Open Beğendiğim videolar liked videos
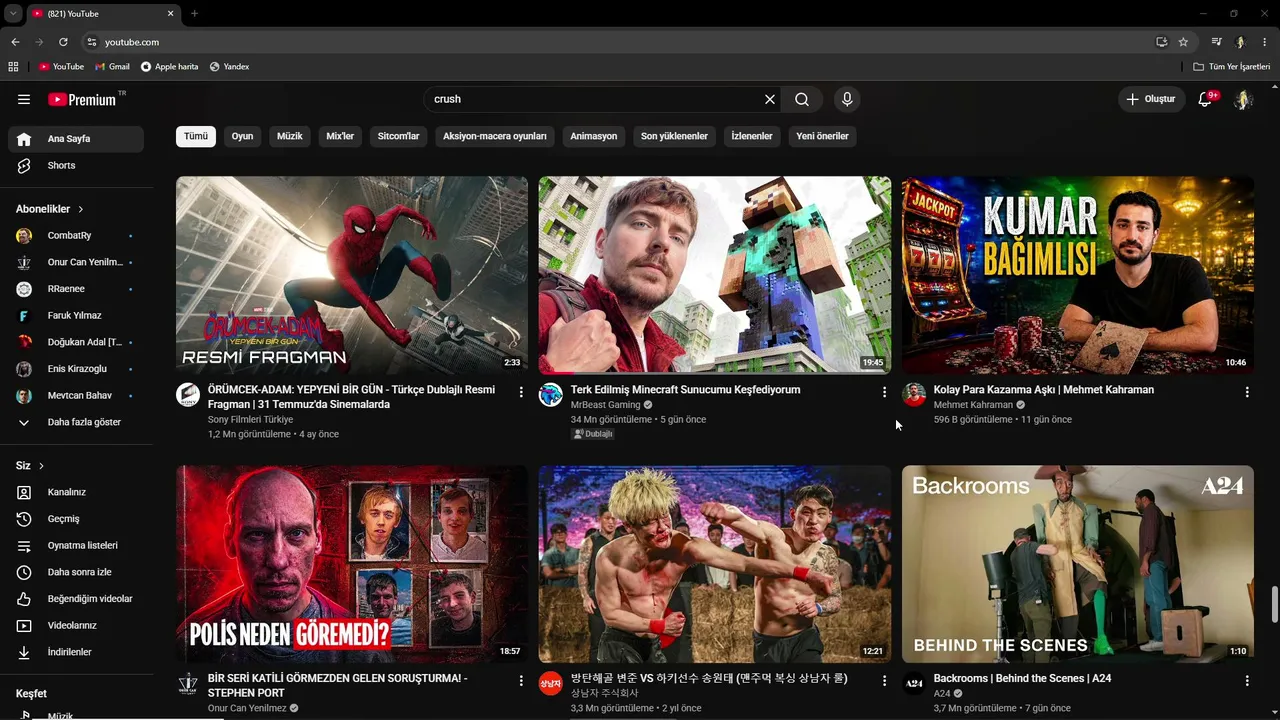Screen dimensions: 1280x720 [76, 599]
